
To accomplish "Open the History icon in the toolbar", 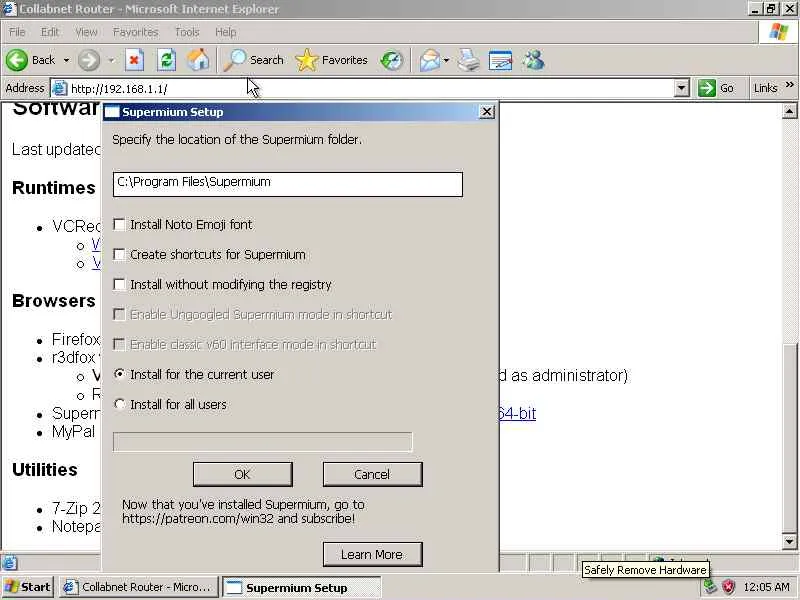I will coord(392,60).
